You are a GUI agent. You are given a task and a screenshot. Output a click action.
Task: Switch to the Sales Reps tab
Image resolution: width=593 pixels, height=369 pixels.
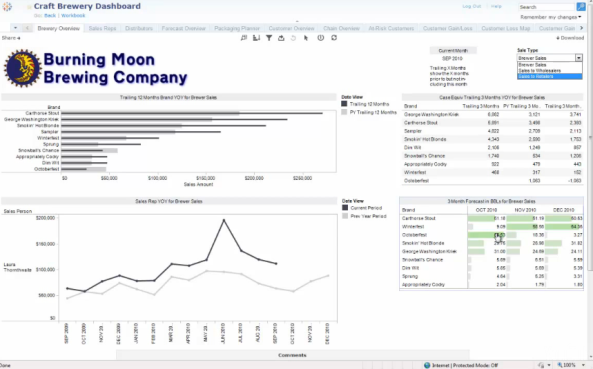pyautogui.click(x=102, y=28)
